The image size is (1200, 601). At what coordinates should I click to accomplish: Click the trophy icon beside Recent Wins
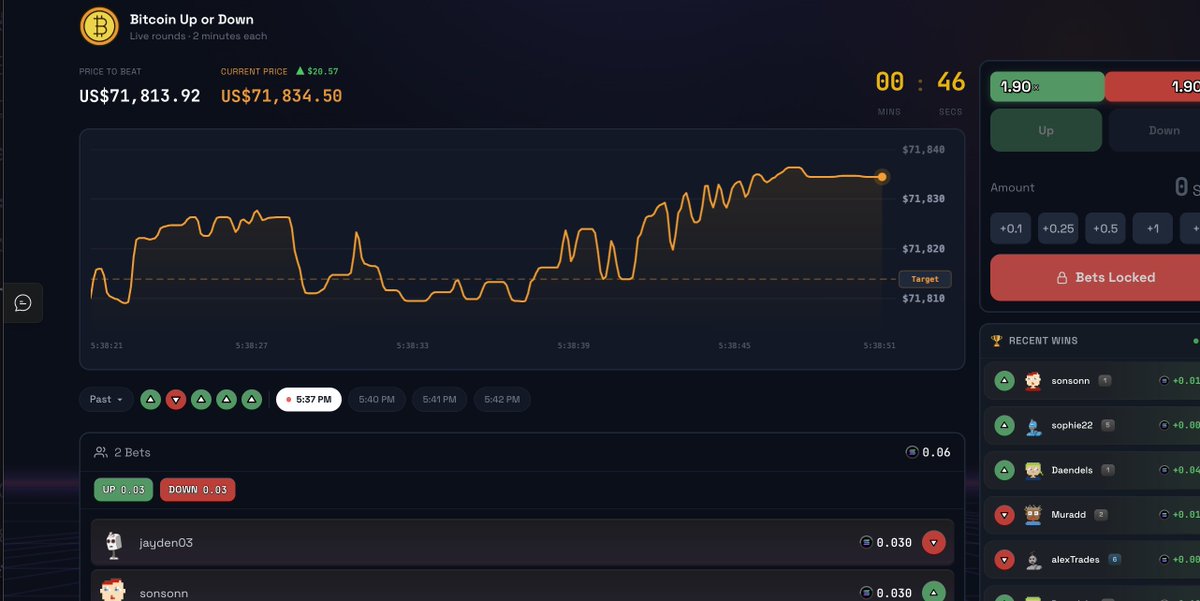996,341
